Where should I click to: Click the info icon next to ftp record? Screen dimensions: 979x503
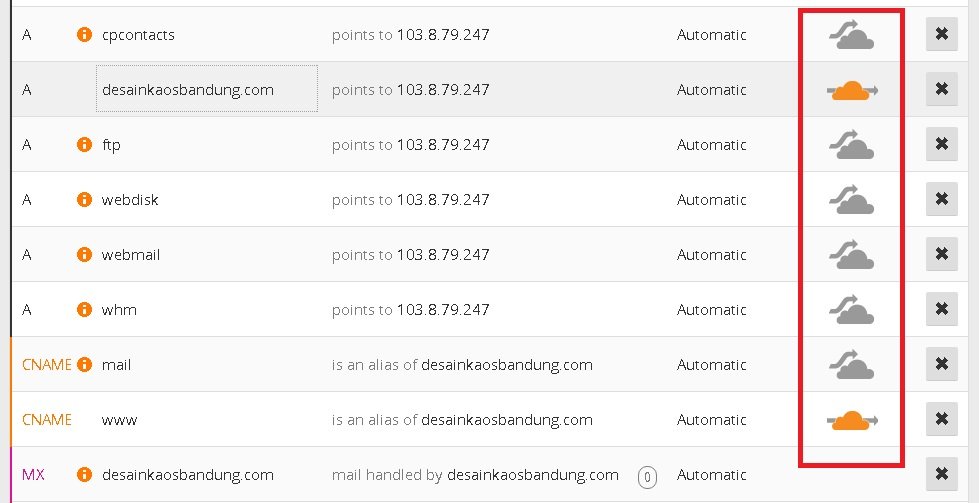(x=85, y=145)
